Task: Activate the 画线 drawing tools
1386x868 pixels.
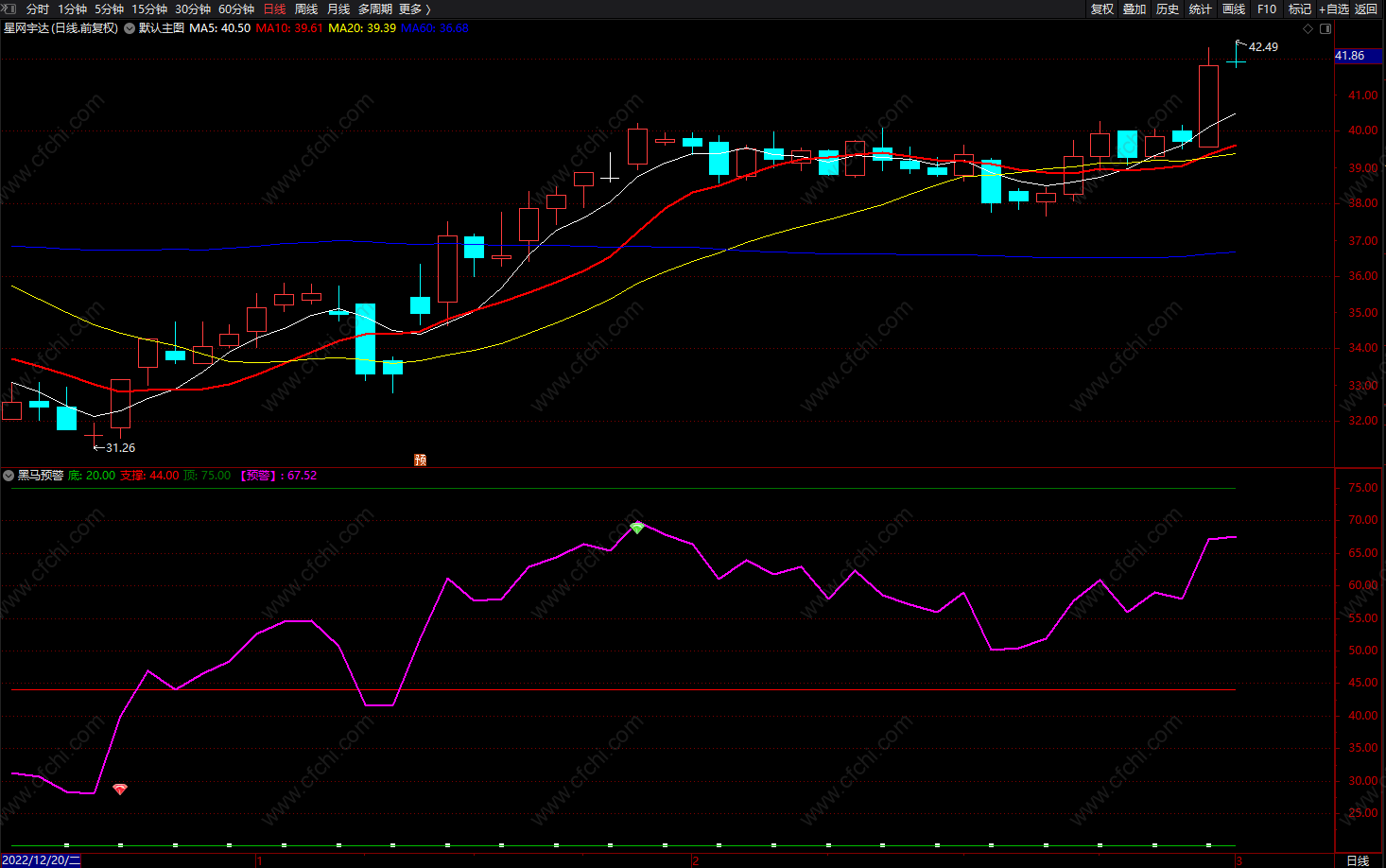Action: point(1234,9)
